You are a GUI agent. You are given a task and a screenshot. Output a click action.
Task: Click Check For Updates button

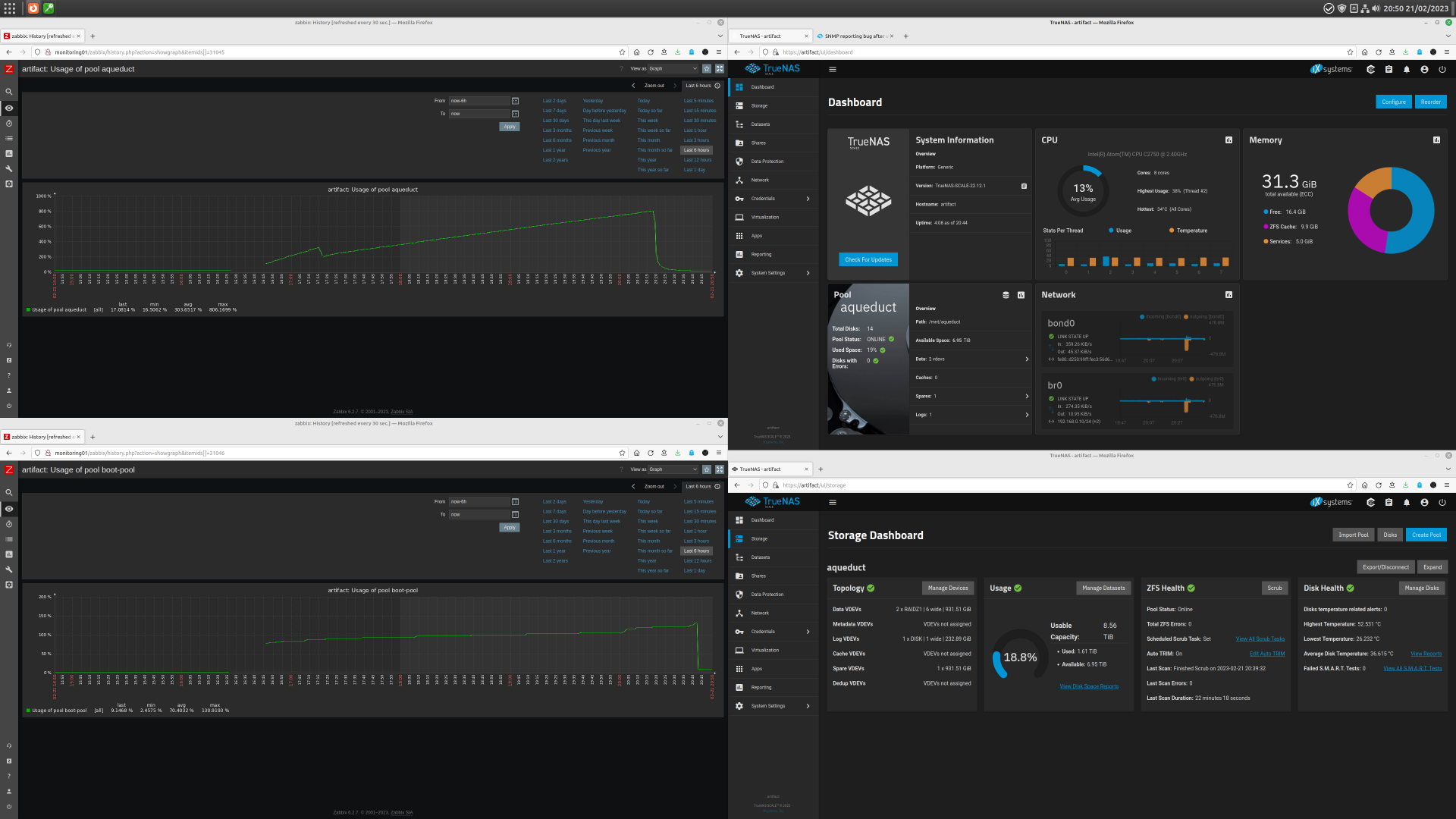868,260
